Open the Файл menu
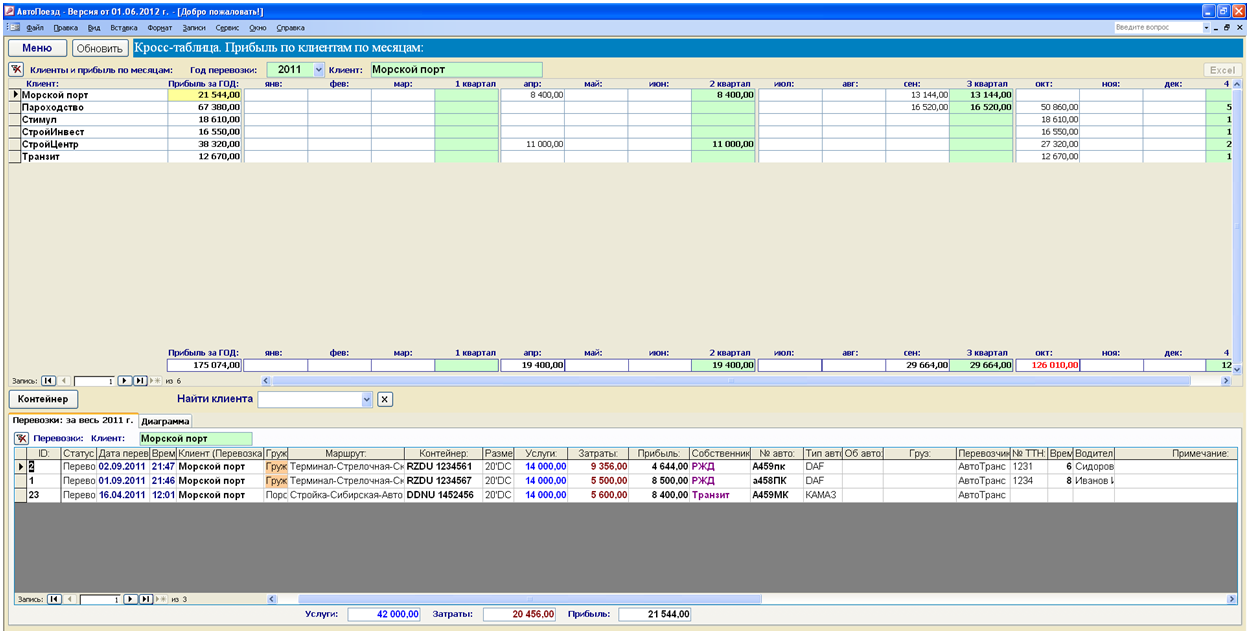The image size is (1250, 631). (35, 28)
